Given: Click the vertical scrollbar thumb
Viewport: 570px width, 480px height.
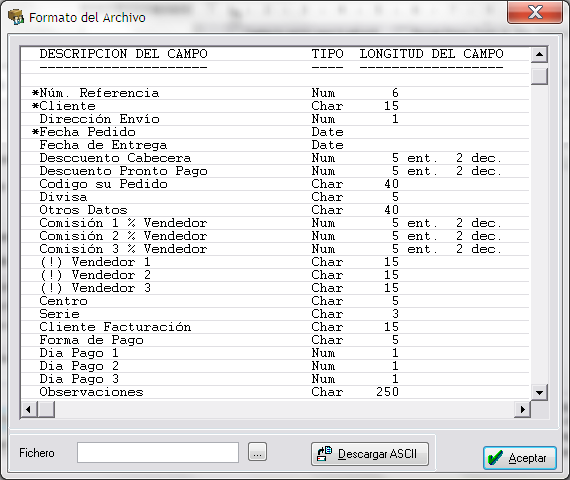Looking at the screenshot, I should 539,76.
